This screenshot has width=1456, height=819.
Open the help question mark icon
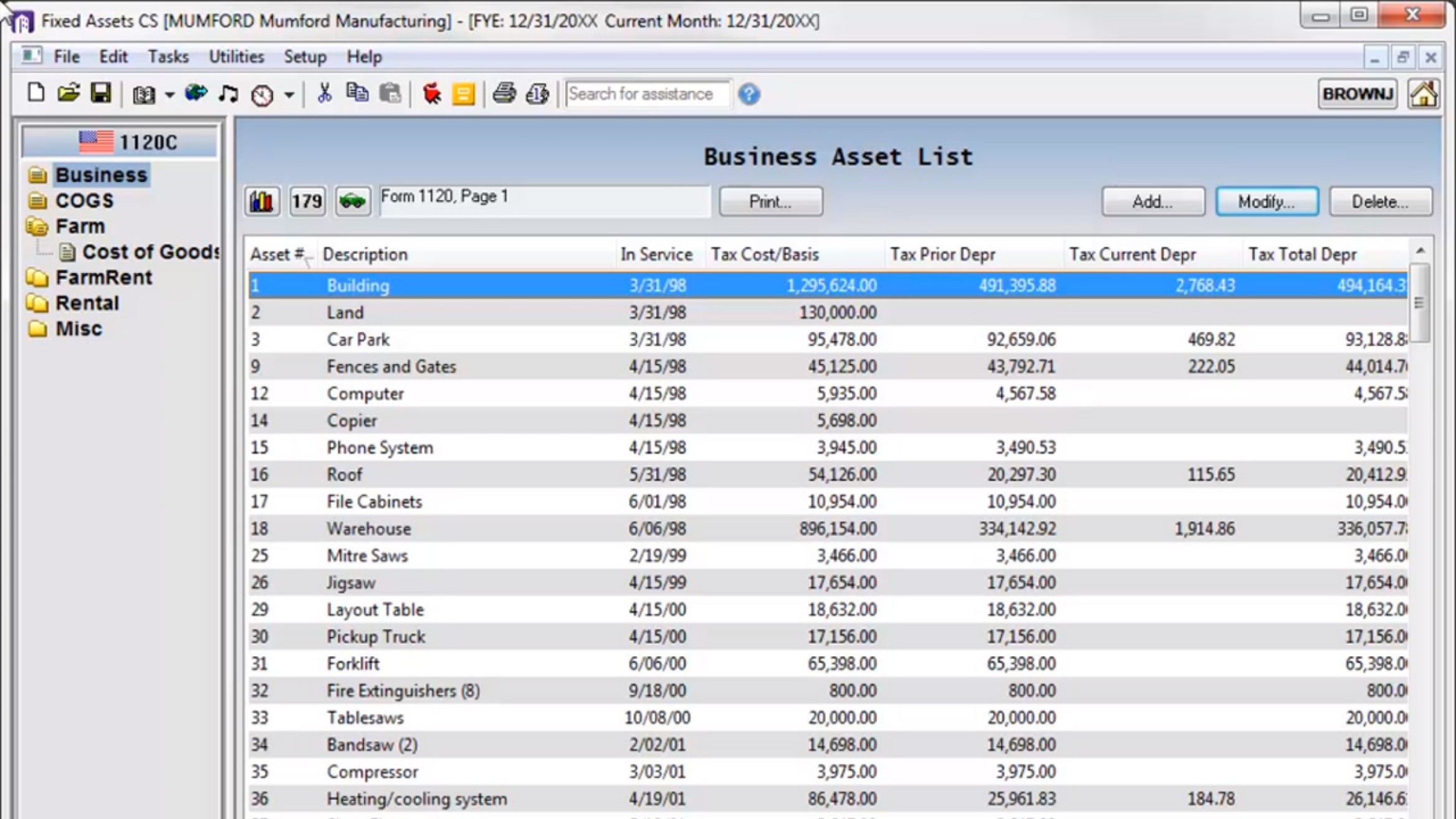pyautogui.click(x=750, y=94)
